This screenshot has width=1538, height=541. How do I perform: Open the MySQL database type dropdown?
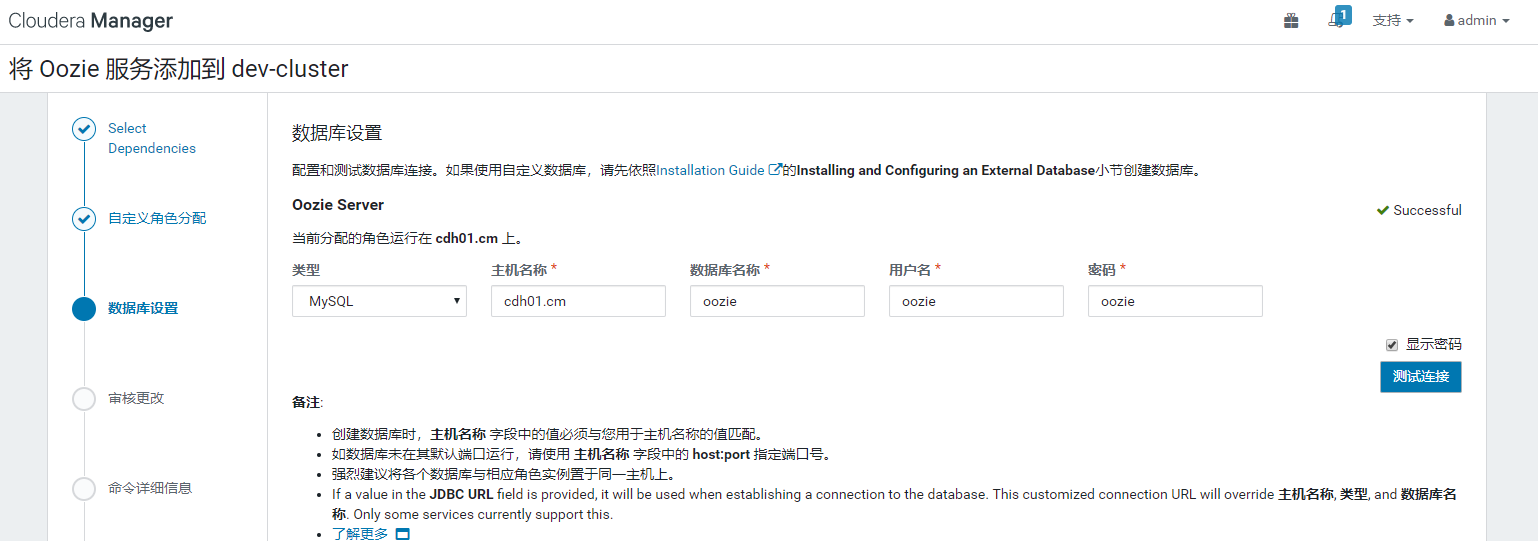click(x=379, y=301)
